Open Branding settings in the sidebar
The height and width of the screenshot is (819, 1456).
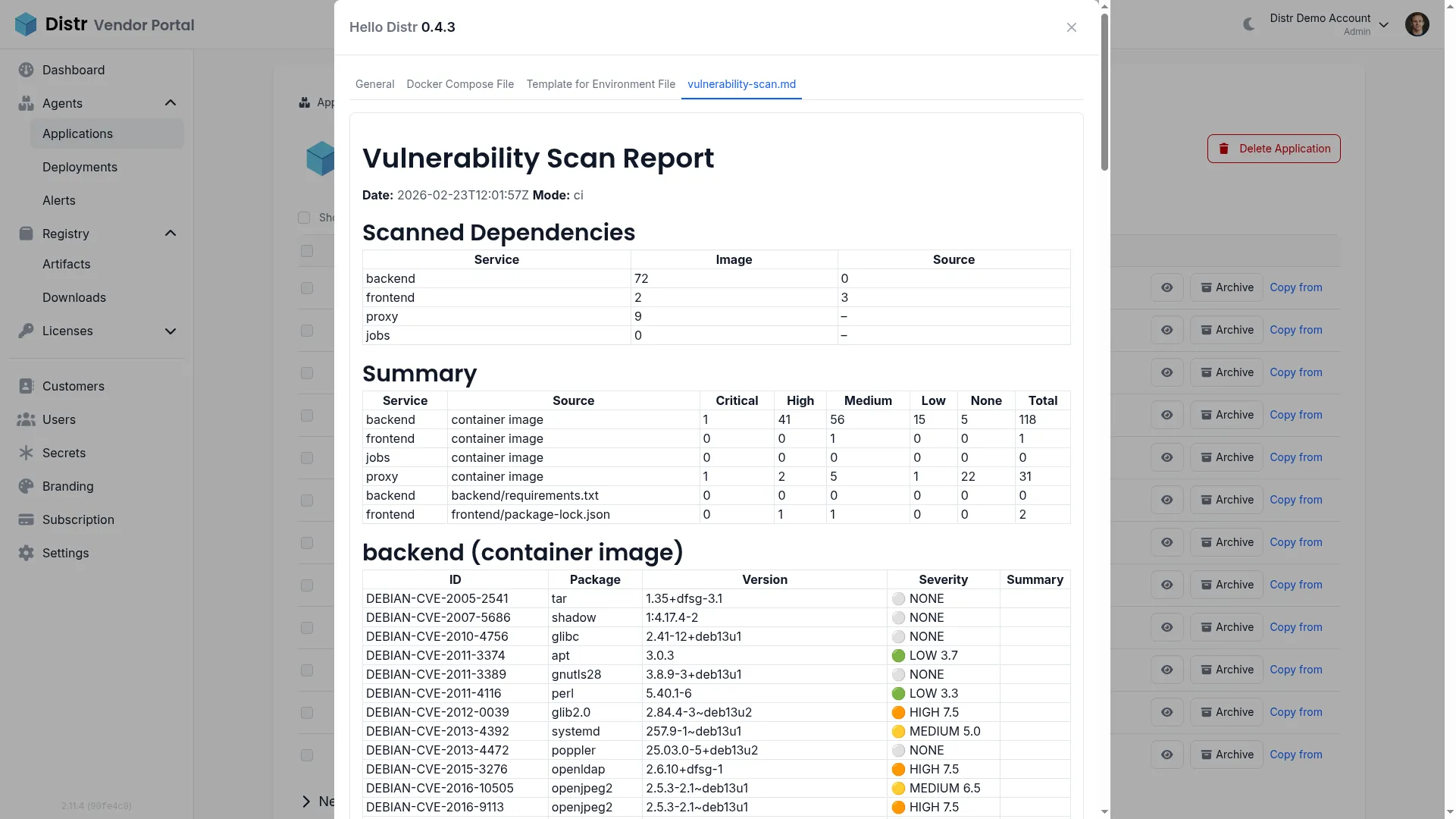pos(25,486)
